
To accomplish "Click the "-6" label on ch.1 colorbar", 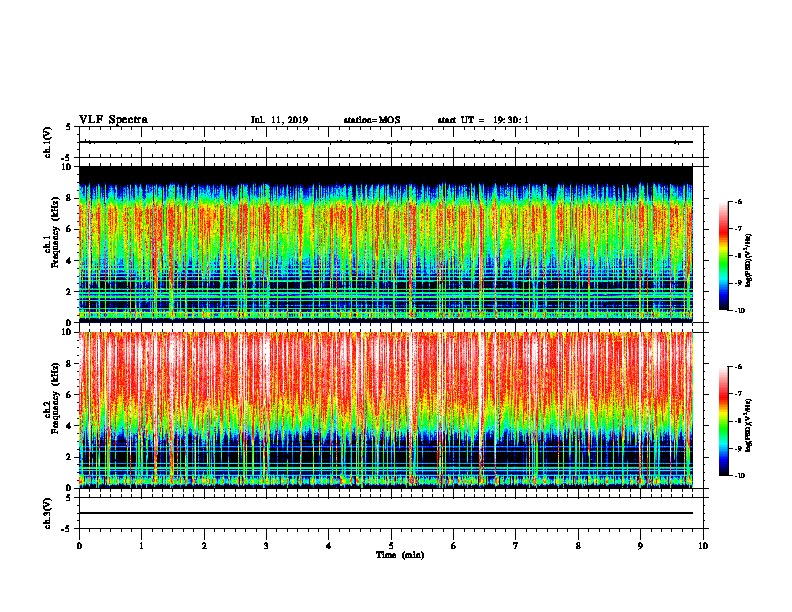I will (x=738, y=201).
